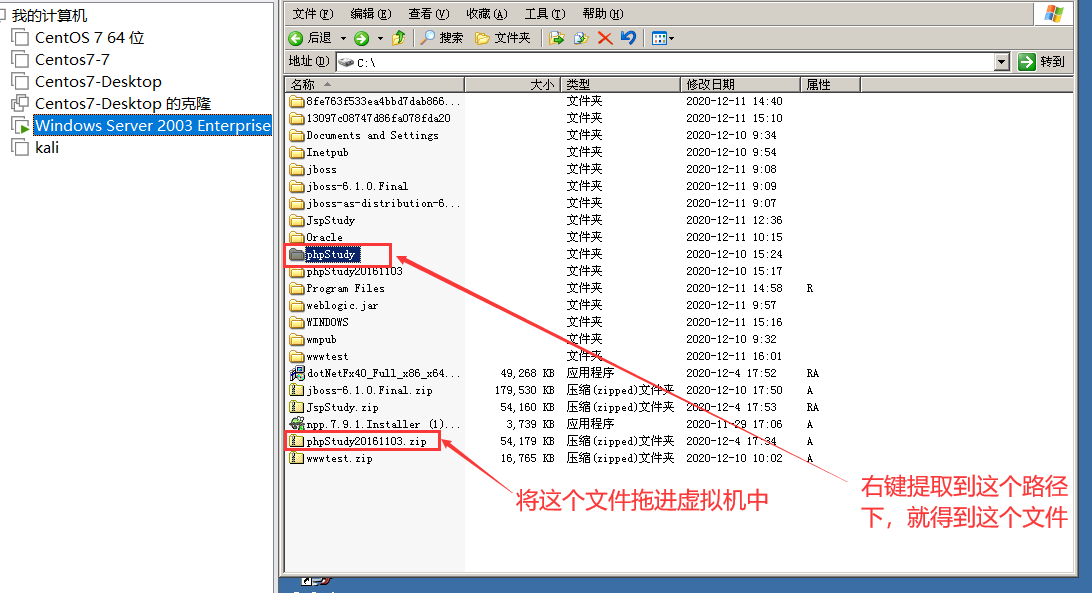The image size is (1092, 593).
Task: Sort by the 名称 column header
Action: point(375,84)
